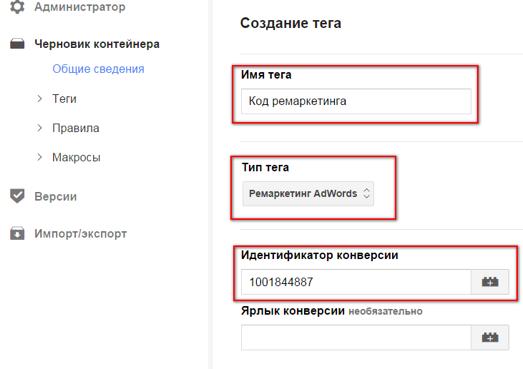The image size is (523, 369).
Task: Open the Ремаркетинг AdWords tag type dropdown
Action: point(308,194)
